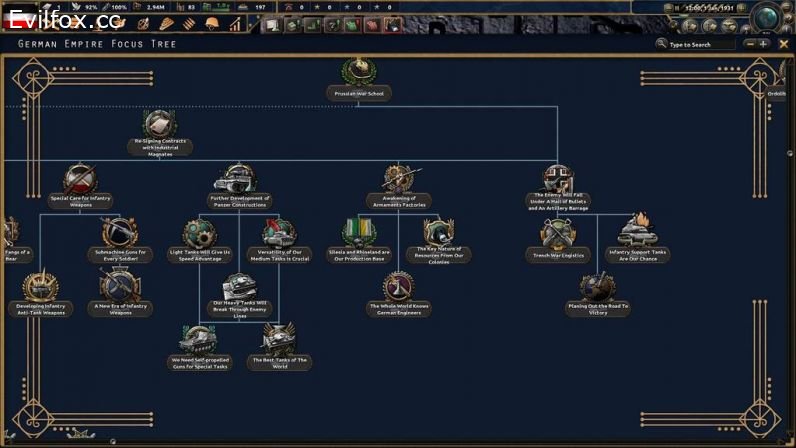
Task: Click the Type to Search field
Action: [700, 44]
